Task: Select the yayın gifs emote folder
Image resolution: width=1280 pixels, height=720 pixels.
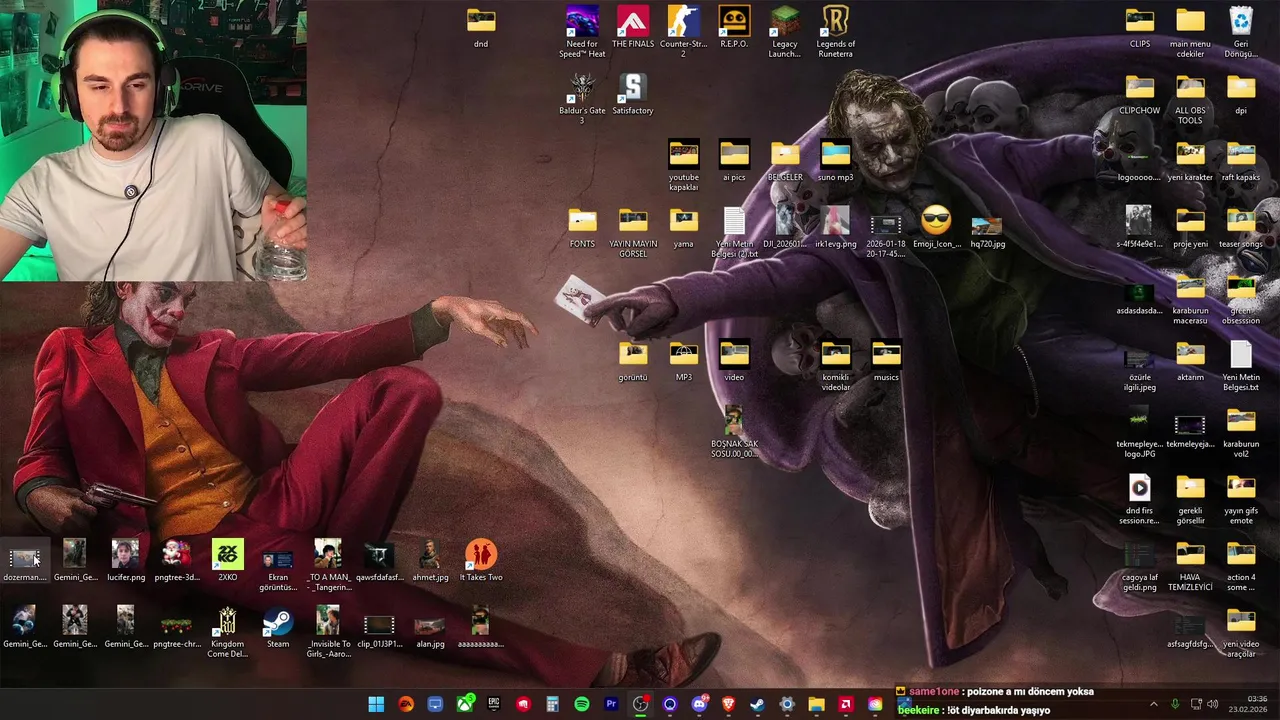Action: 1241,499
